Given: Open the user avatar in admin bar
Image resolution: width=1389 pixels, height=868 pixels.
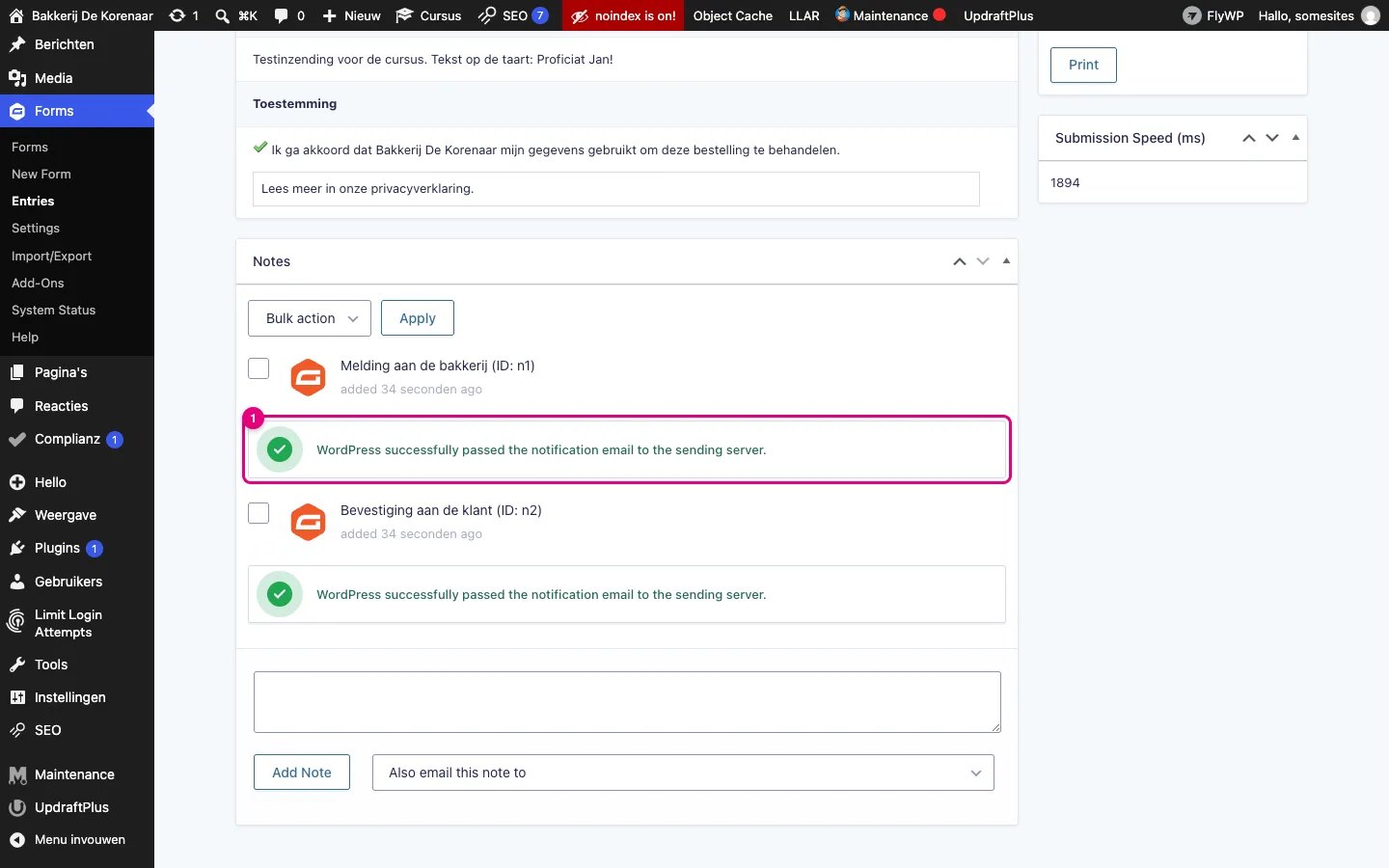Looking at the screenshot, I should 1371,15.
